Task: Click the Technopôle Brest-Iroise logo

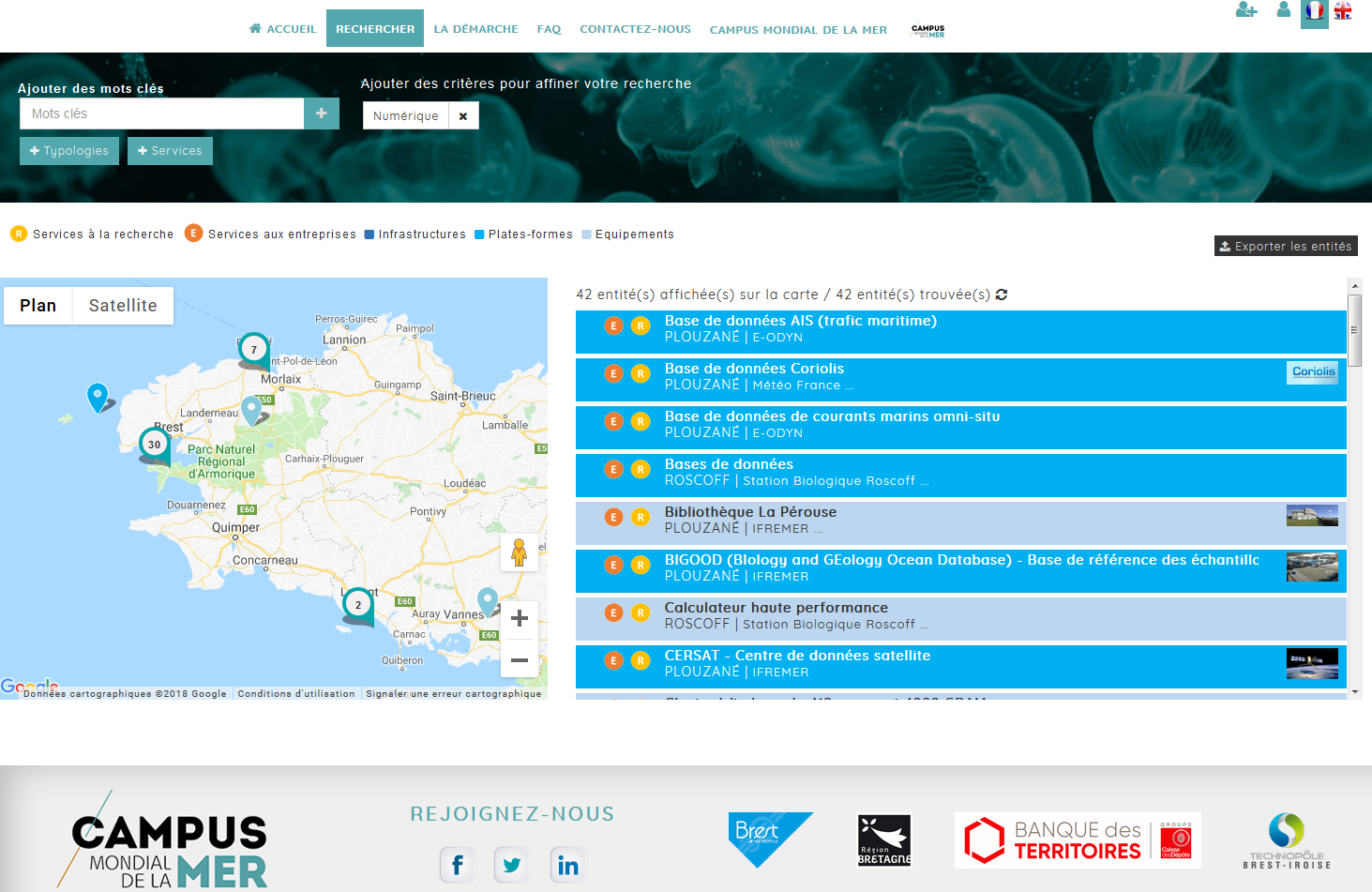Action: click(1287, 840)
